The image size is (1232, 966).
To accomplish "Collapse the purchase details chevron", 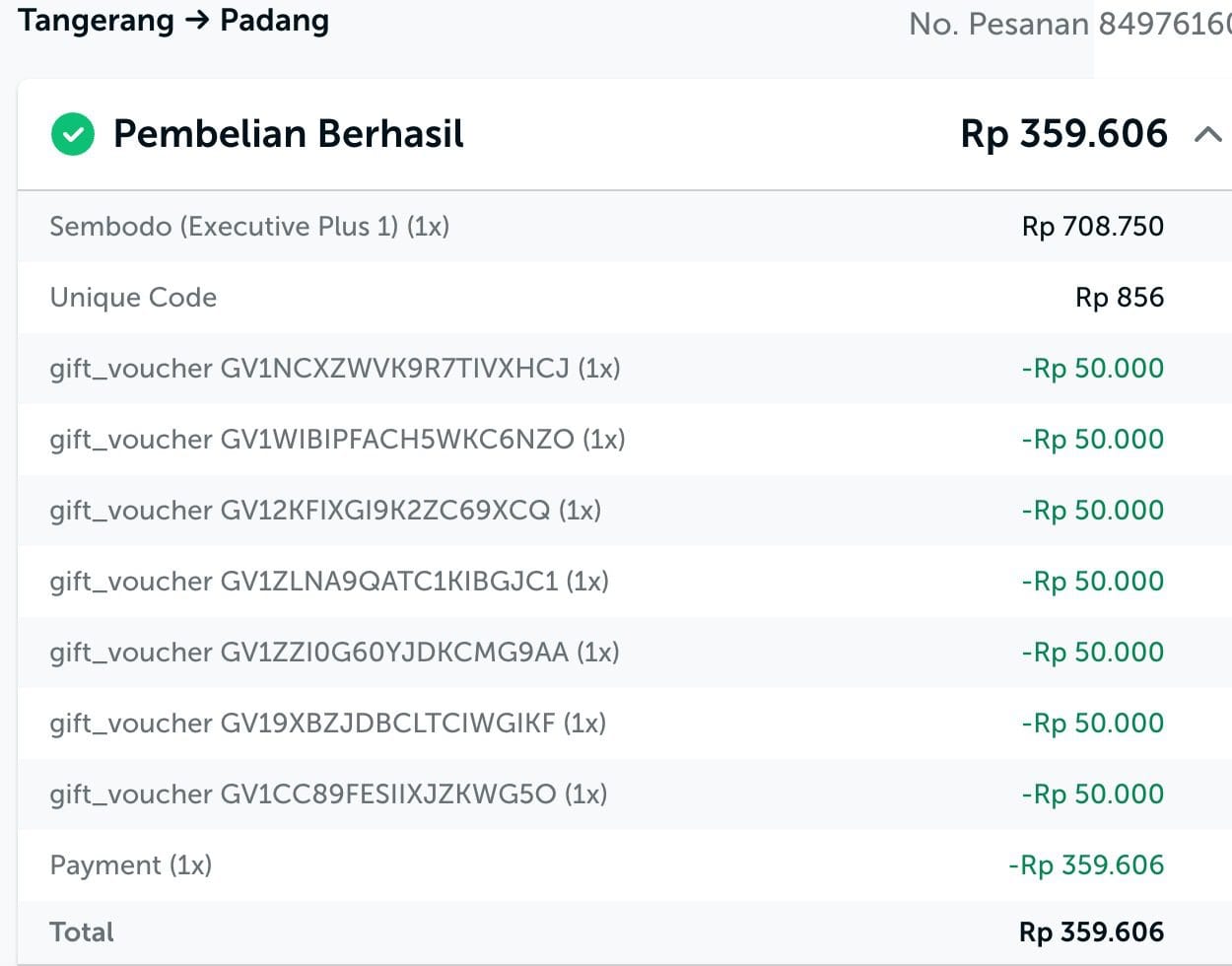I will pos(1207,134).
